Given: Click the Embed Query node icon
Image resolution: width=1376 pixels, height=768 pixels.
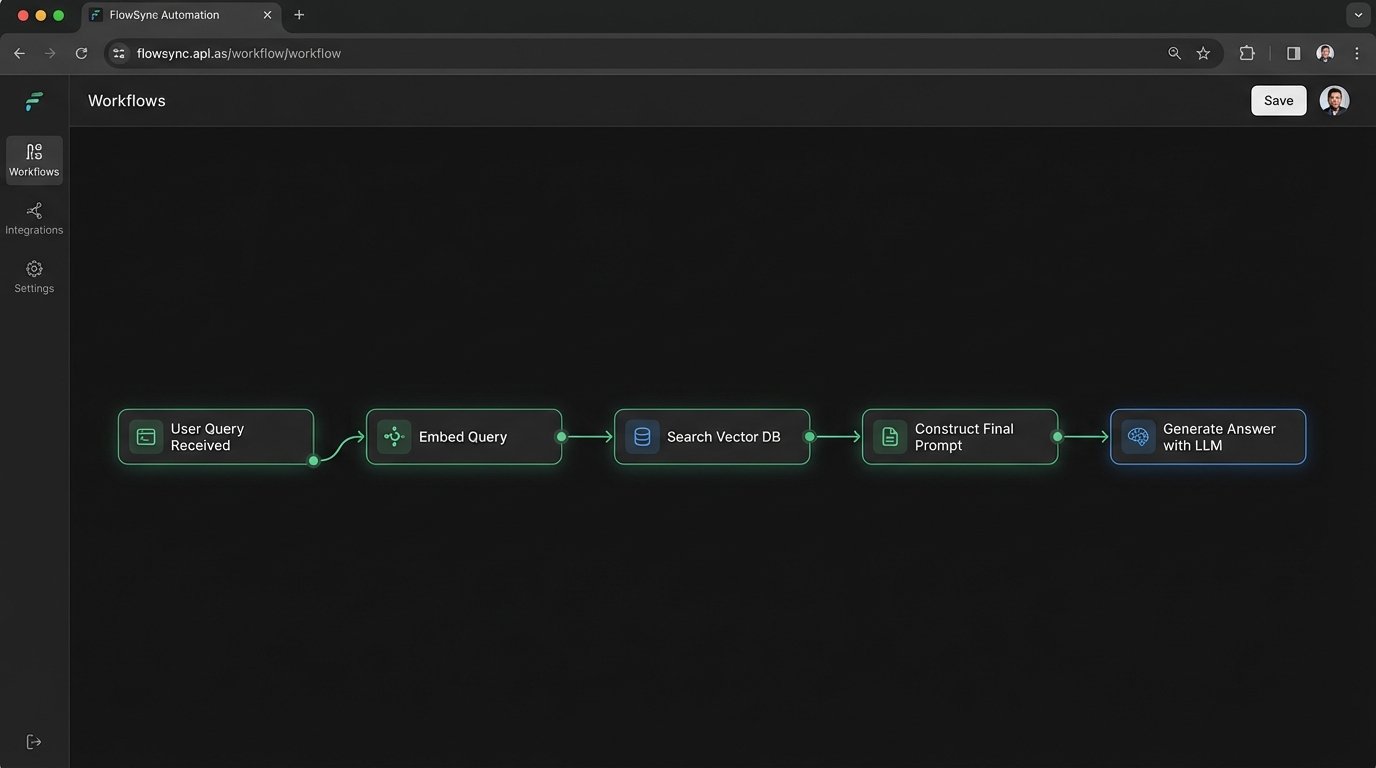Looking at the screenshot, I should (x=394, y=437).
